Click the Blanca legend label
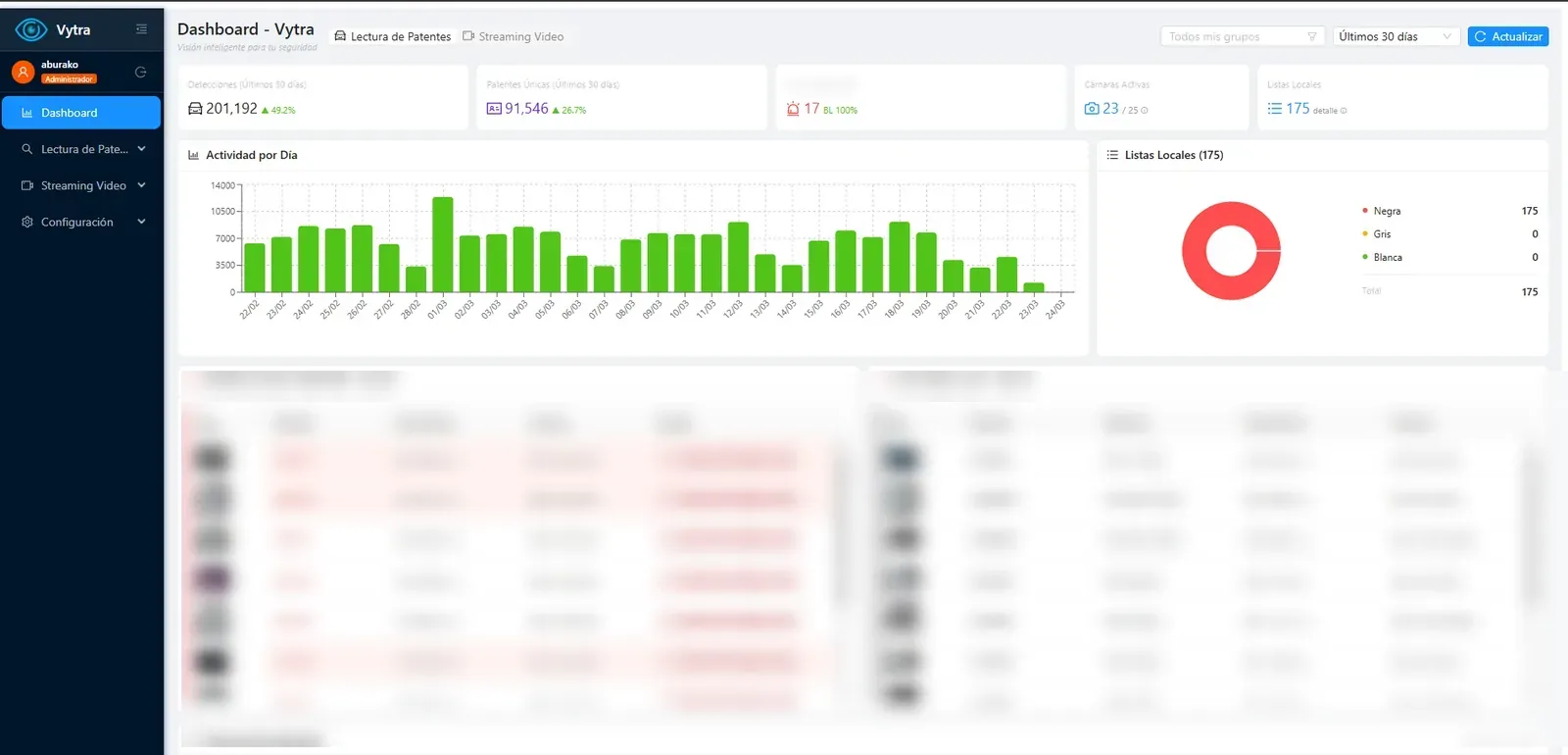 (1388, 257)
